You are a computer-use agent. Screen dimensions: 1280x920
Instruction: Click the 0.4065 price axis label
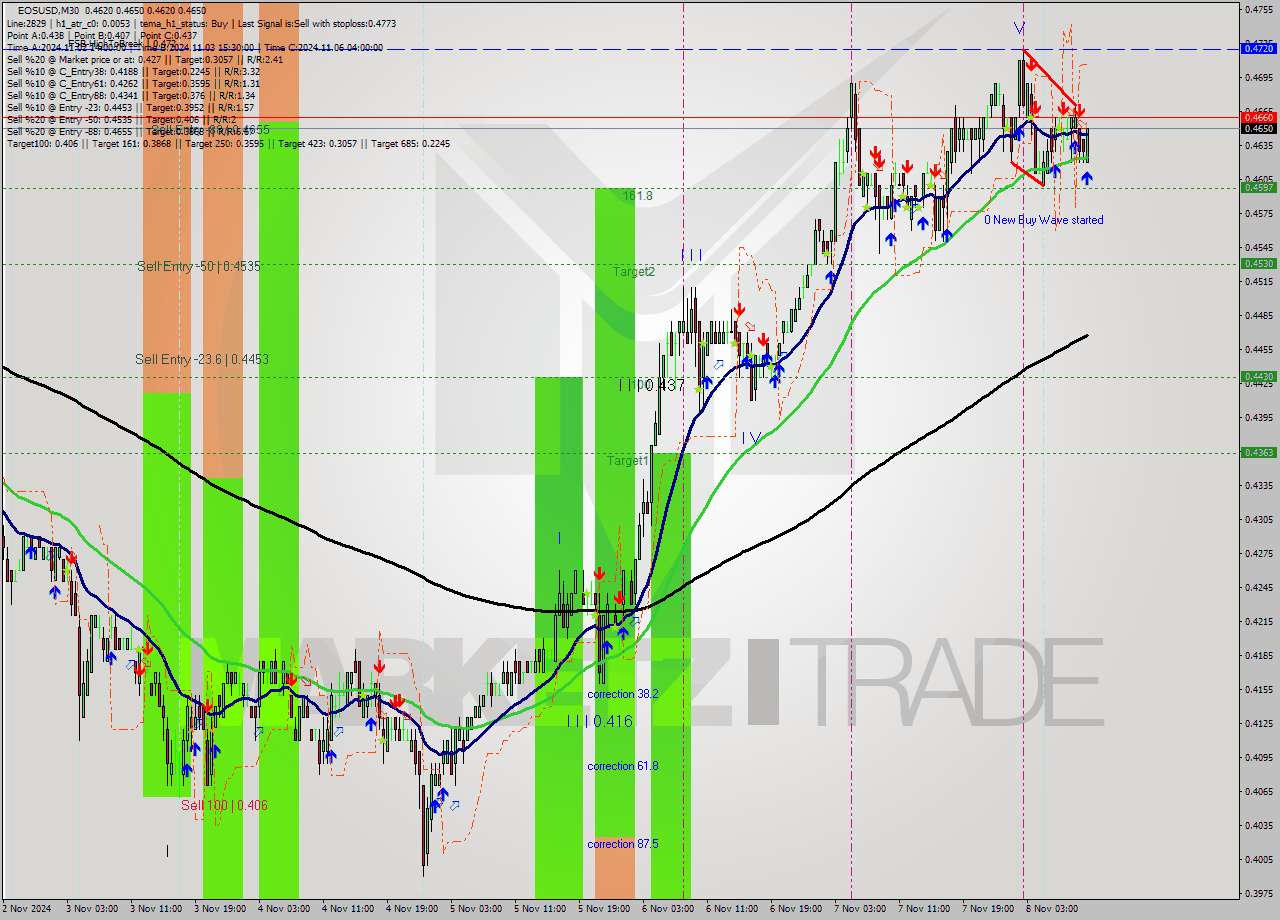1258,791
